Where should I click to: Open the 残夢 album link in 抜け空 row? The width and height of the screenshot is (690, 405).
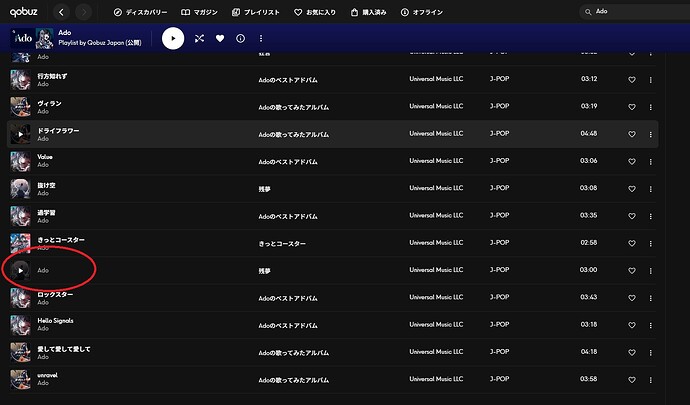(x=264, y=189)
